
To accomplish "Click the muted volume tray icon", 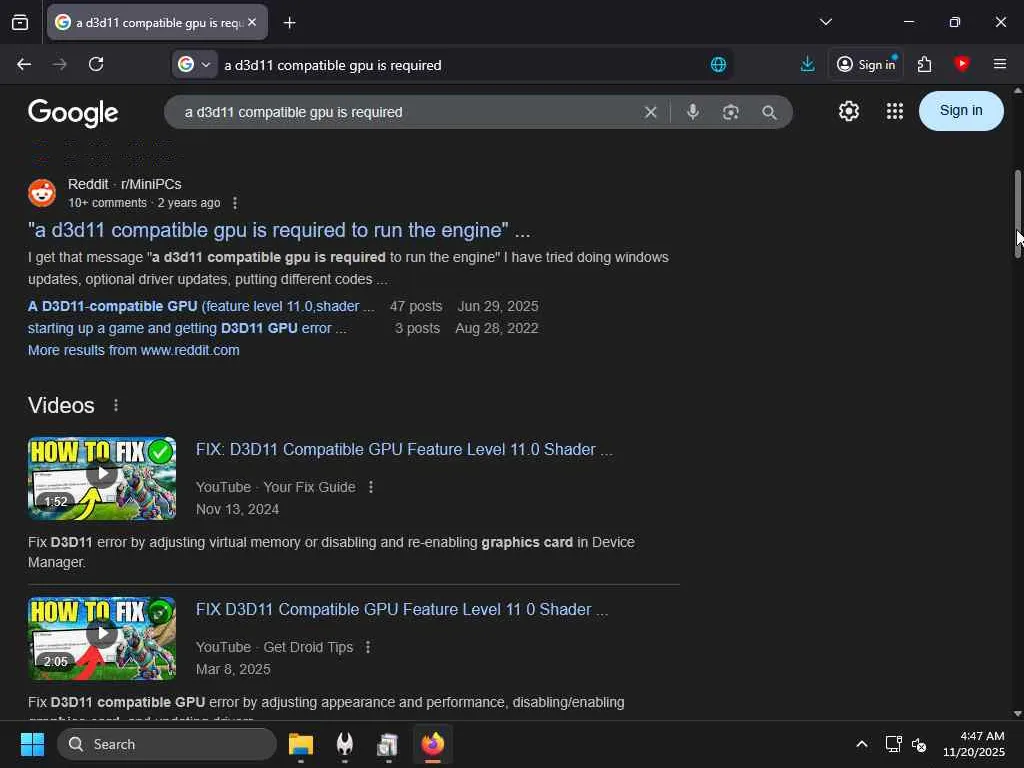I will (919, 744).
